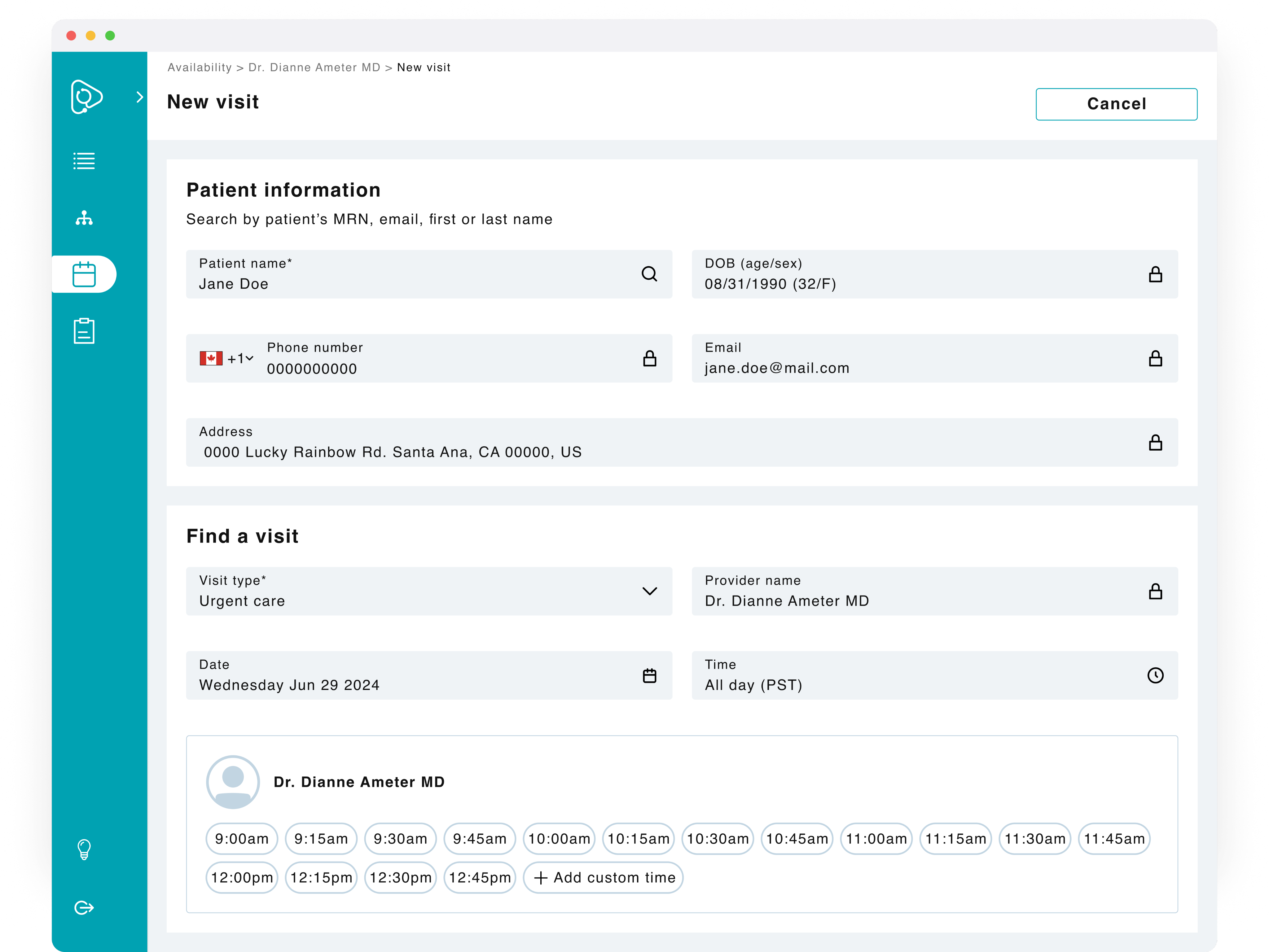Screen dimensions: 1269x952
Task: Open the date picker calendar icon
Action: [x=649, y=675]
